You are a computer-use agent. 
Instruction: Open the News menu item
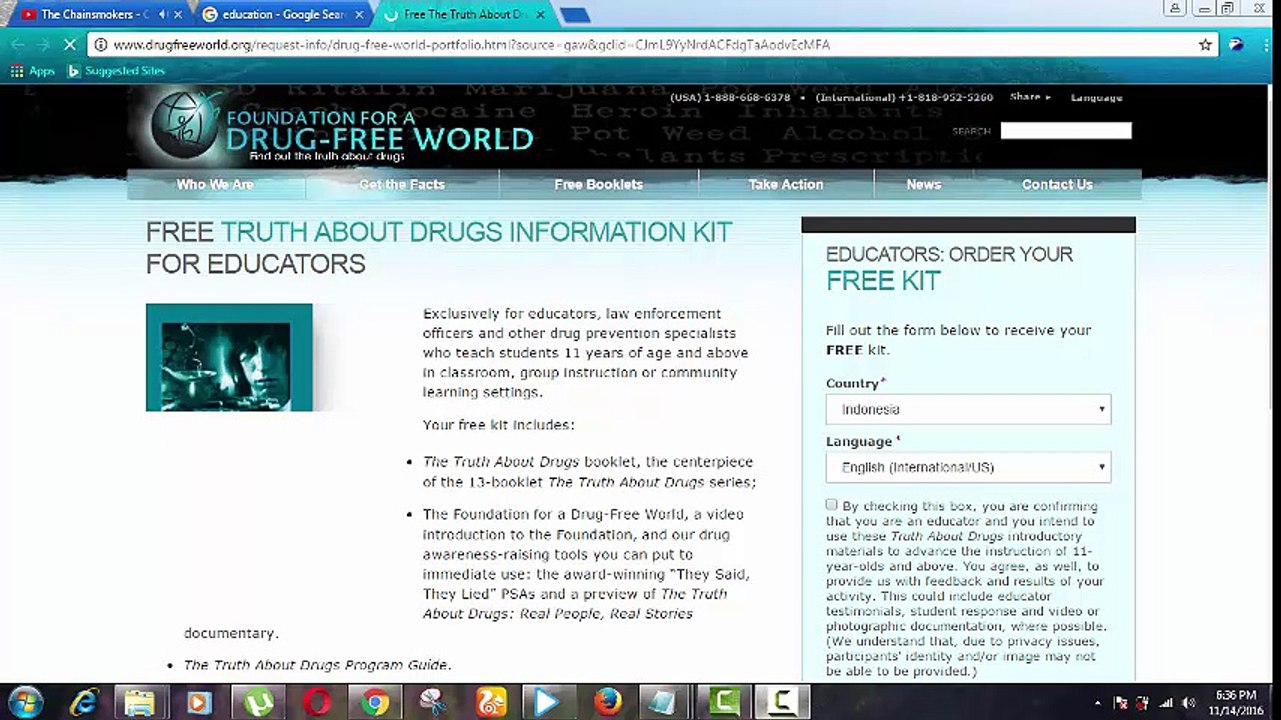point(924,184)
